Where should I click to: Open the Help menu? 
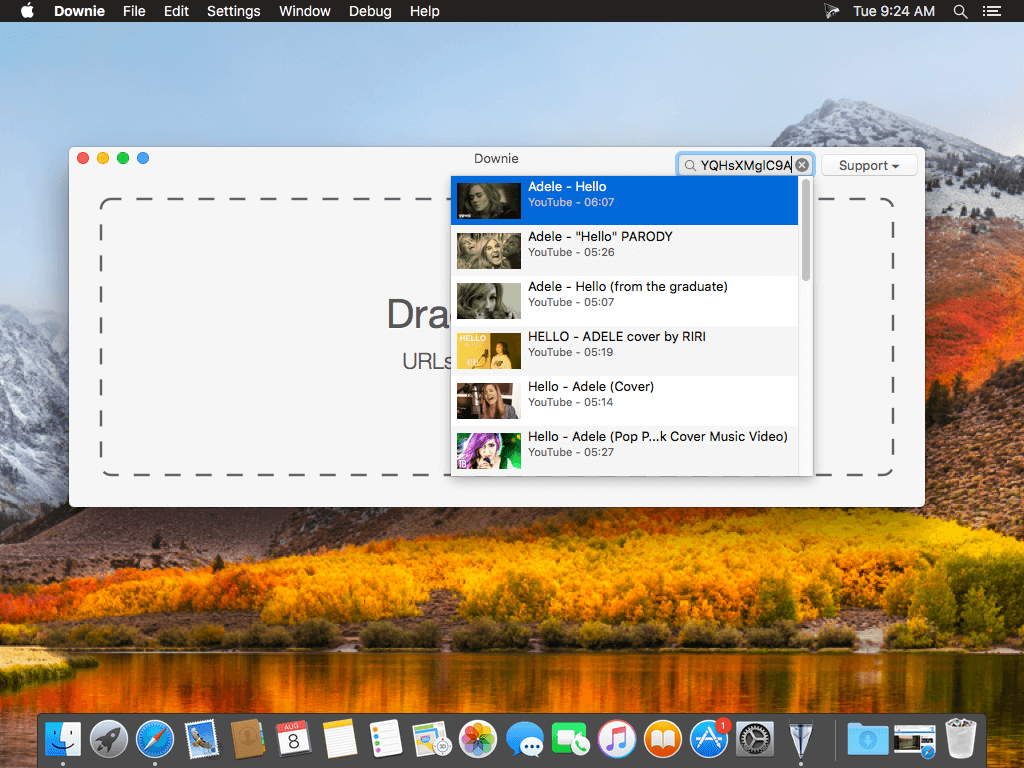coord(424,11)
